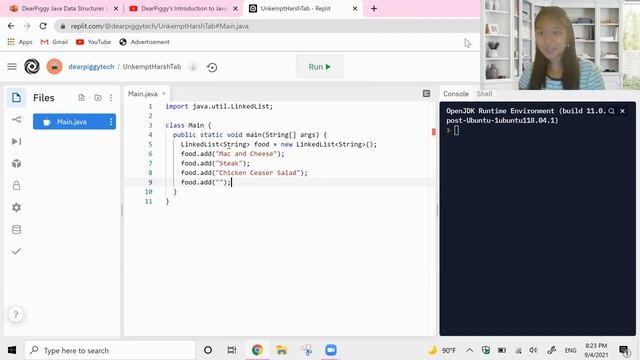
Task: Show hidden system tray icons
Action: 470,350
